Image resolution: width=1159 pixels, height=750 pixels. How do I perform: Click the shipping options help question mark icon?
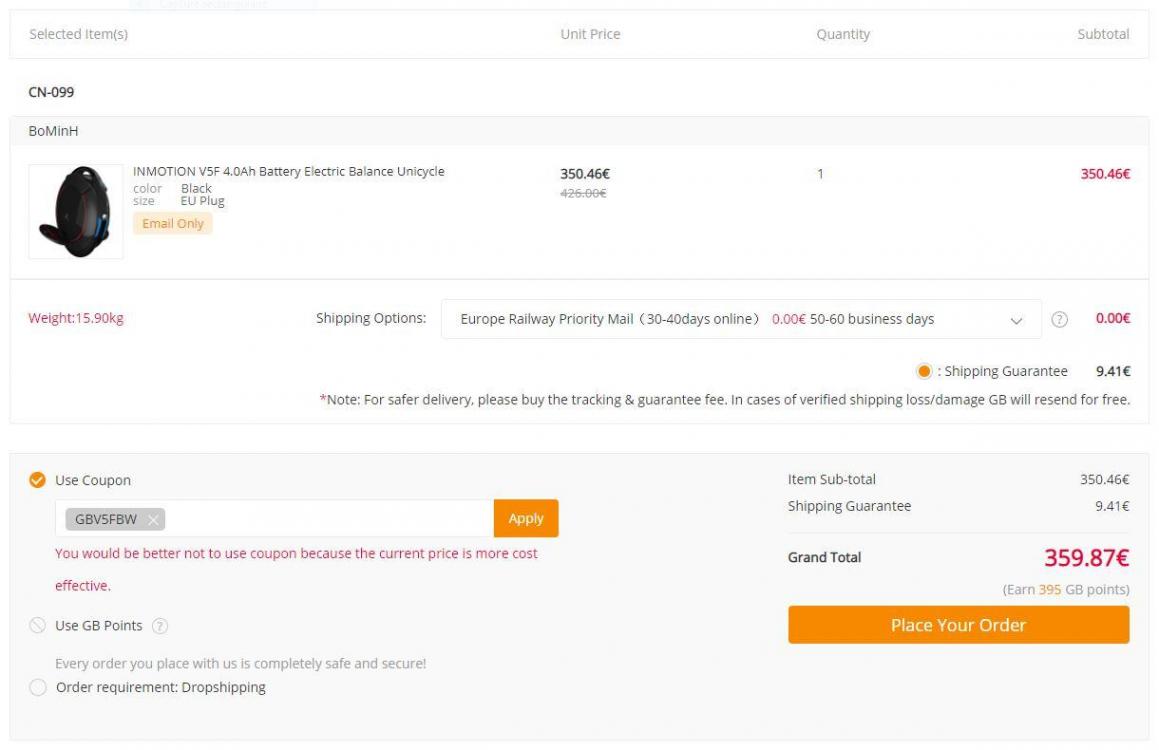1059,319
